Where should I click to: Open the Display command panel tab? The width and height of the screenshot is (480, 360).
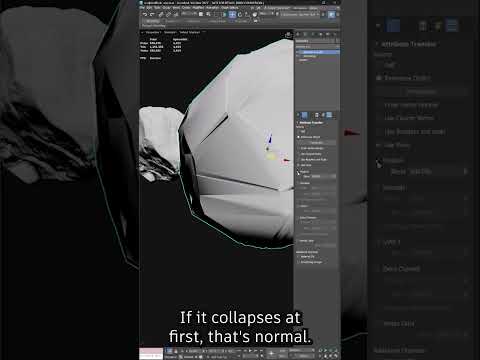tap(328, 34)
